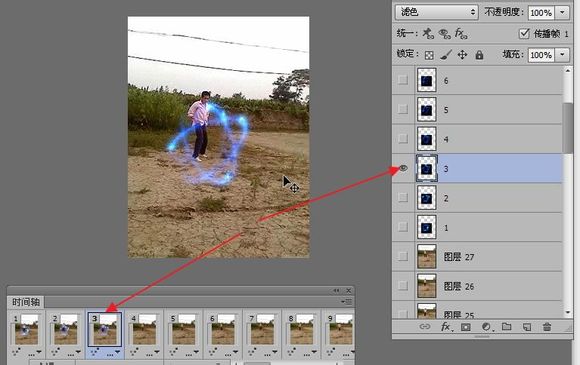Click the link layers icon
This screenshot has height=365, width=580.
pos(425,327)
